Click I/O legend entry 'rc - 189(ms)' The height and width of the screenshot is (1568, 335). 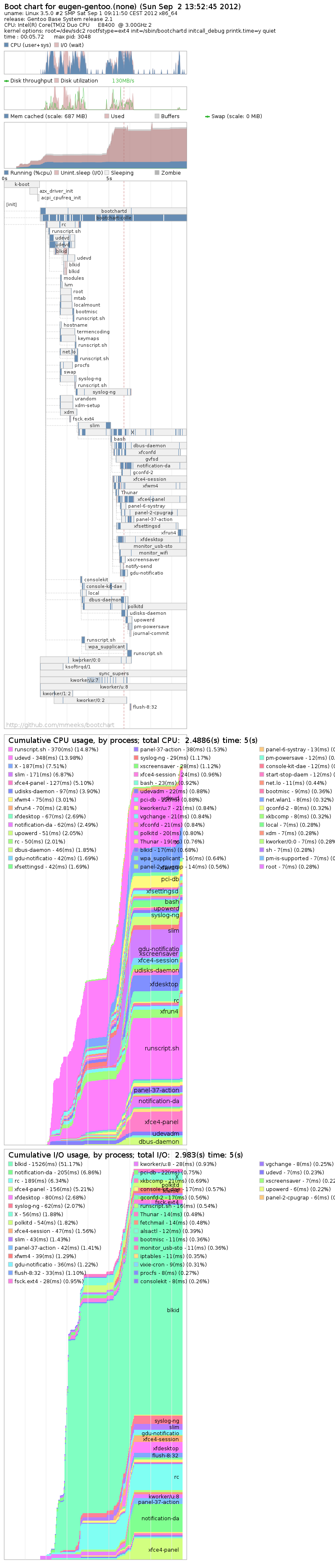[x=38, y=1180]
